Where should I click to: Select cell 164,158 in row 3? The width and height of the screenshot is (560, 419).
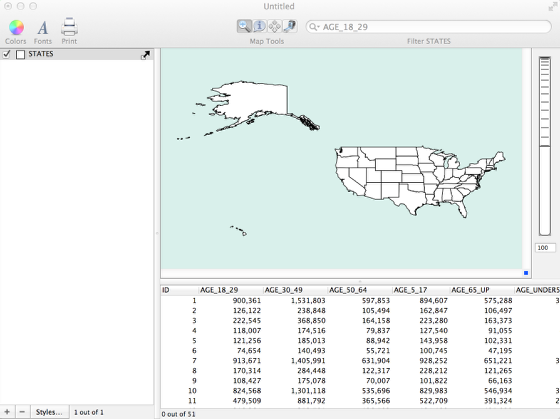pyautogui.click(x=376, y=321)
